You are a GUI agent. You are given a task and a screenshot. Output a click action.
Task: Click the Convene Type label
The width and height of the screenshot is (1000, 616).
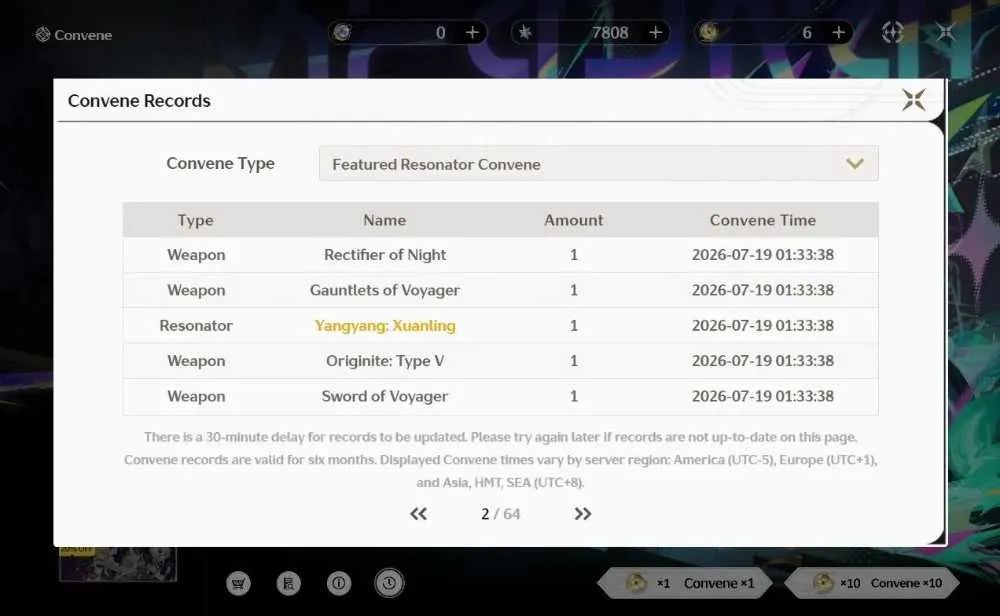[221, 164]
